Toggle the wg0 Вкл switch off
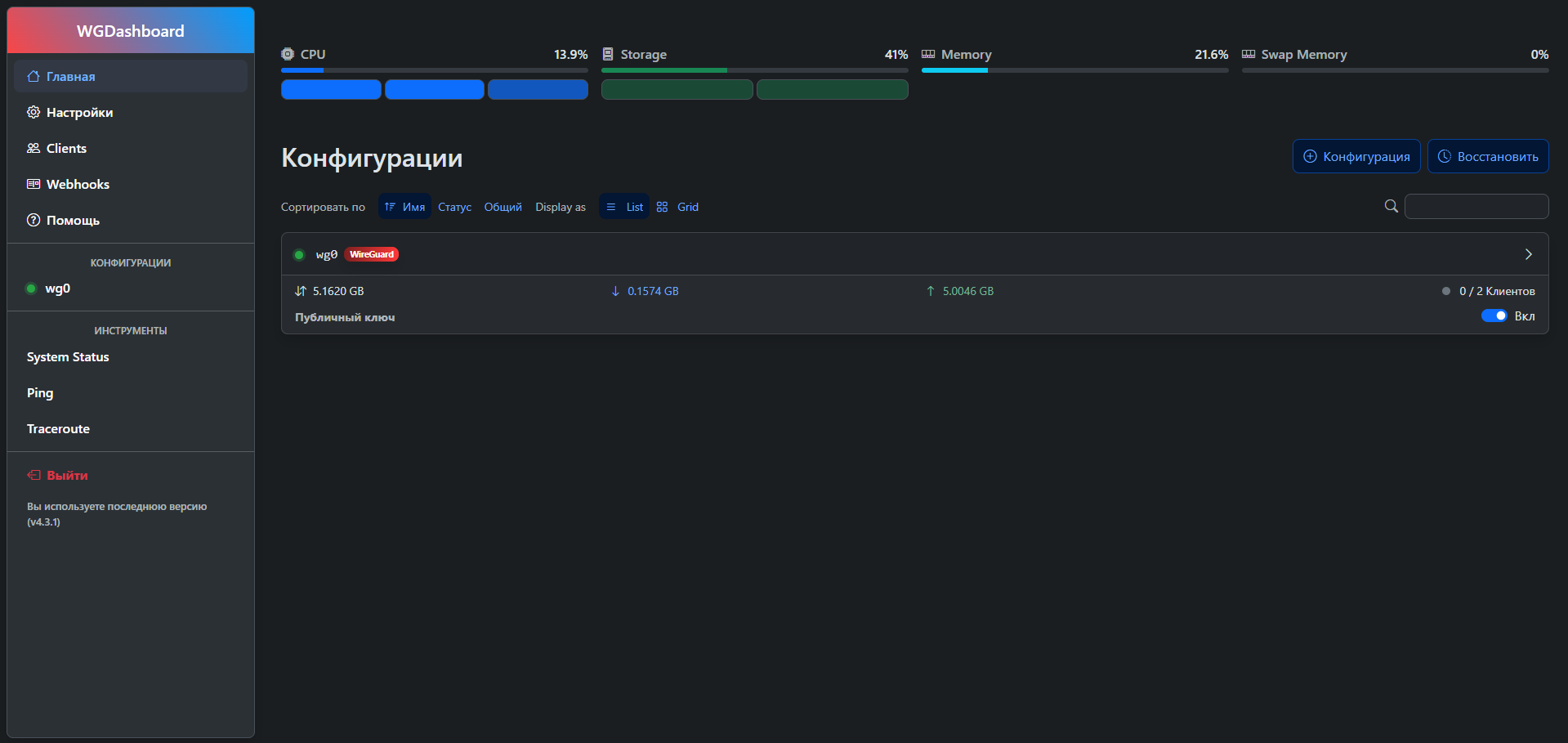 (x=1494, y=316)
